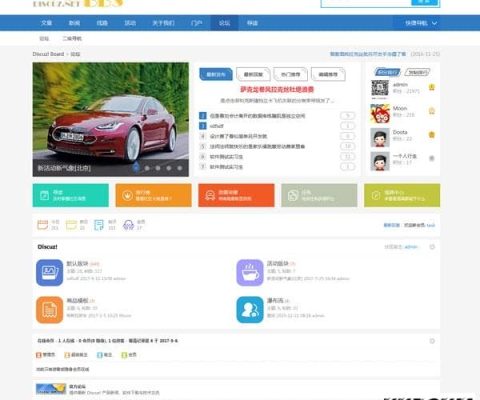
Task: Click the red headline post link
Action: click(277, 89)
